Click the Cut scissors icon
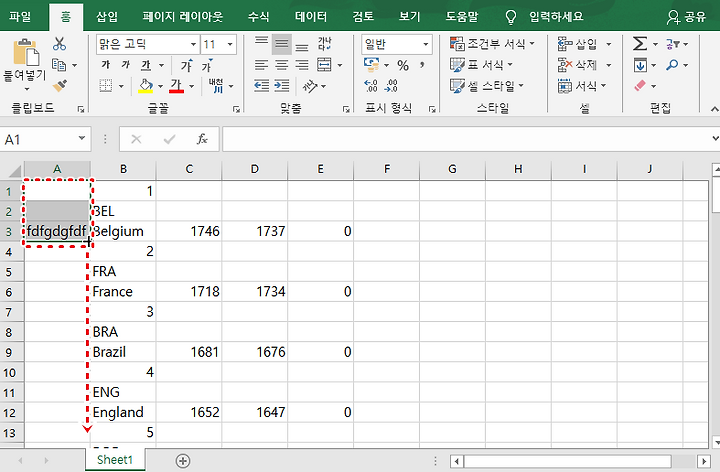Screen dimensions: 720x472 click(59, 44)
